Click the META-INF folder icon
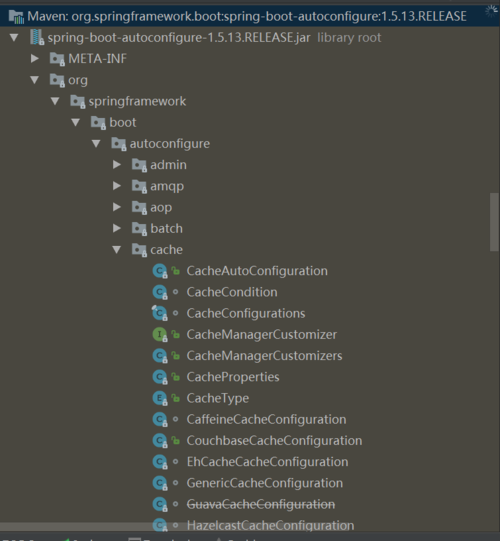This screenshot has height=541, width=500. click(57, 59)
